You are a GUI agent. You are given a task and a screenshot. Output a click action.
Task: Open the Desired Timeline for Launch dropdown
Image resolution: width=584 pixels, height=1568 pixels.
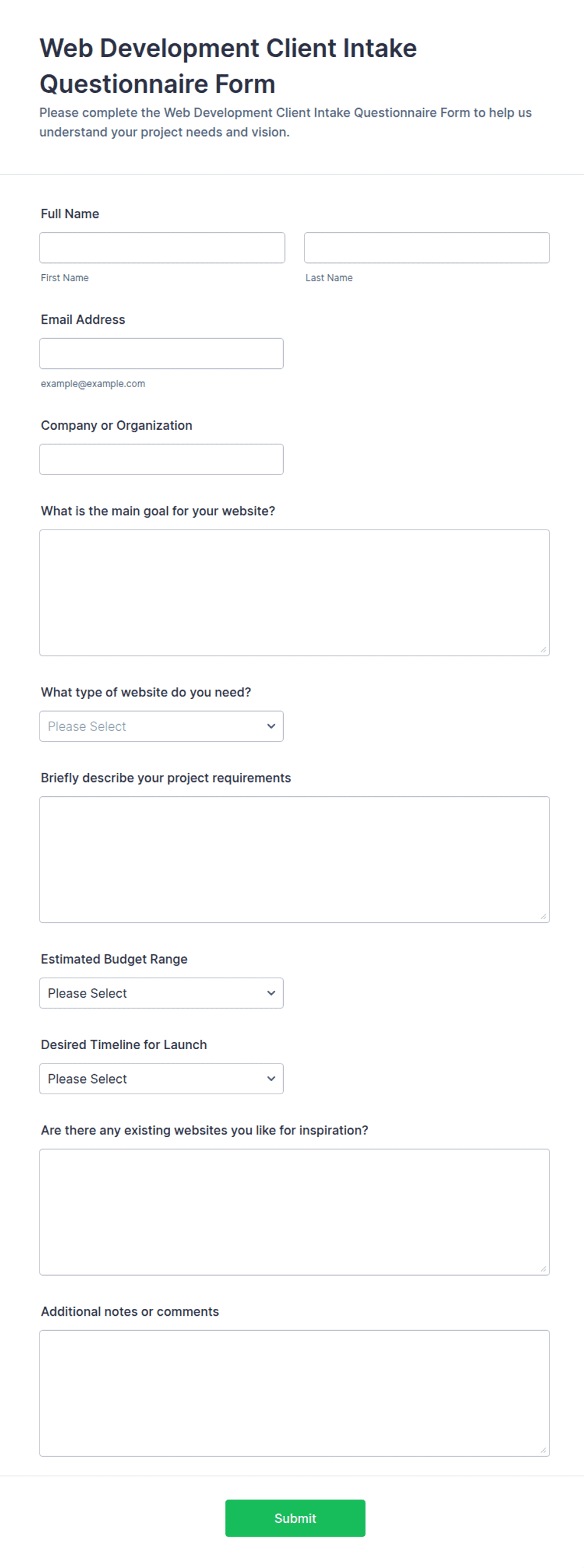coord(161,1079)
